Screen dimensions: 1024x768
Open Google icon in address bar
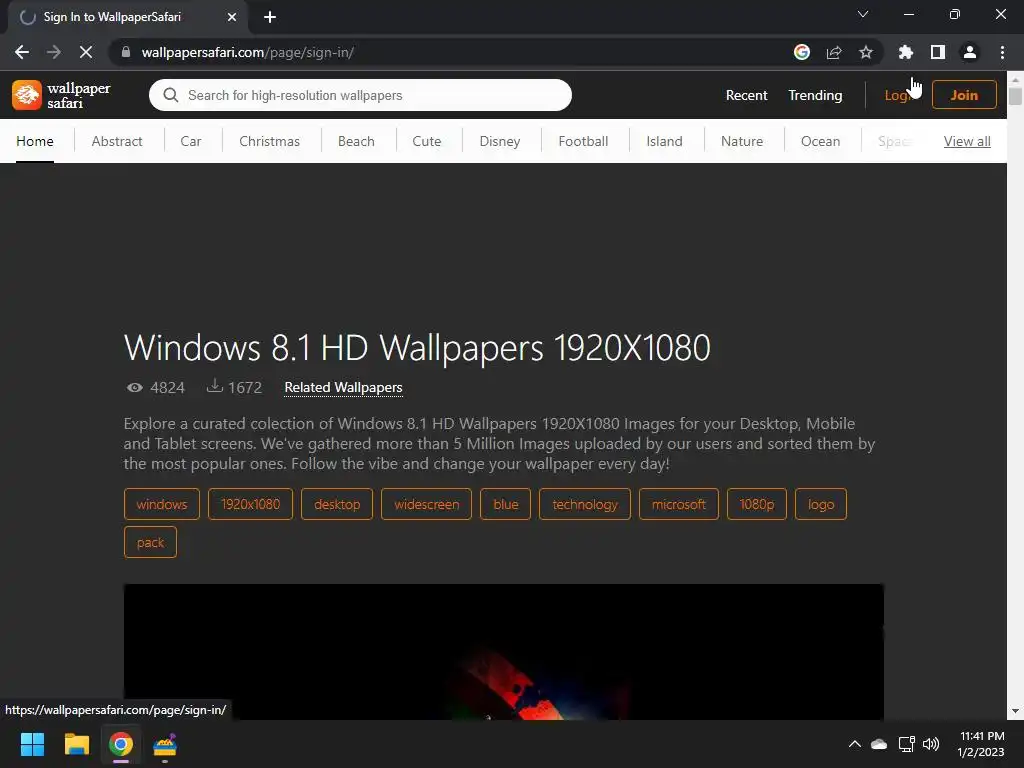click(x=802, y=52)
